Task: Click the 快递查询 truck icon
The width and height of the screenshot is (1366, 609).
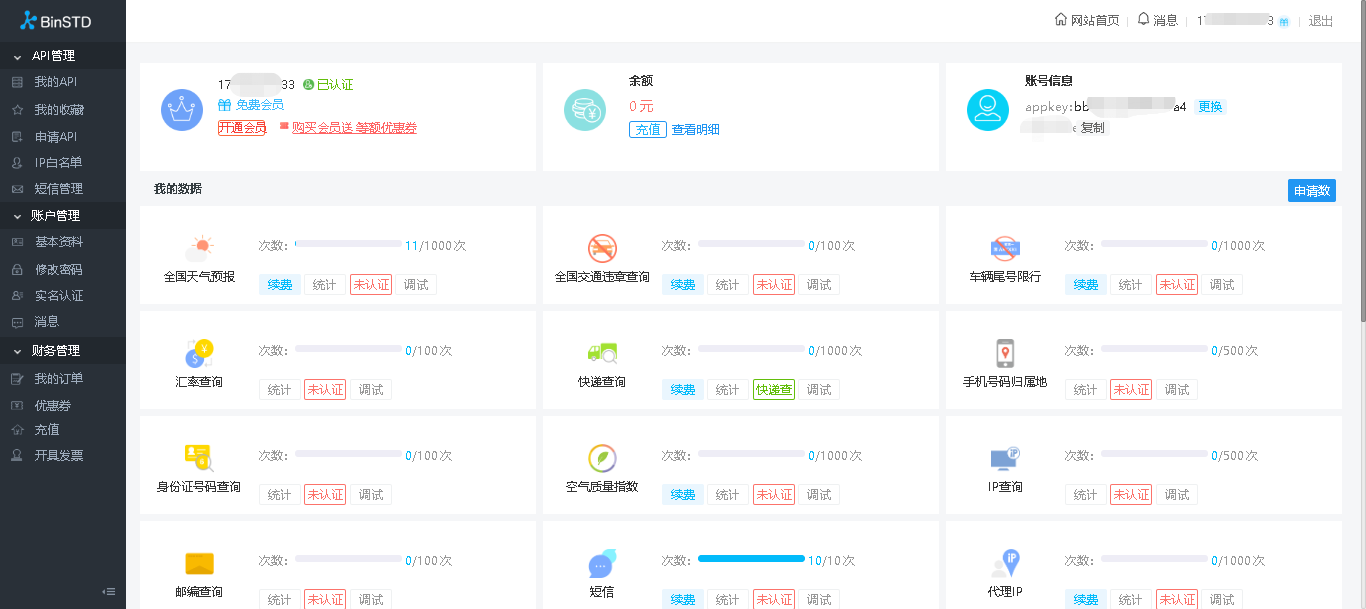Action: pos(602,353)
